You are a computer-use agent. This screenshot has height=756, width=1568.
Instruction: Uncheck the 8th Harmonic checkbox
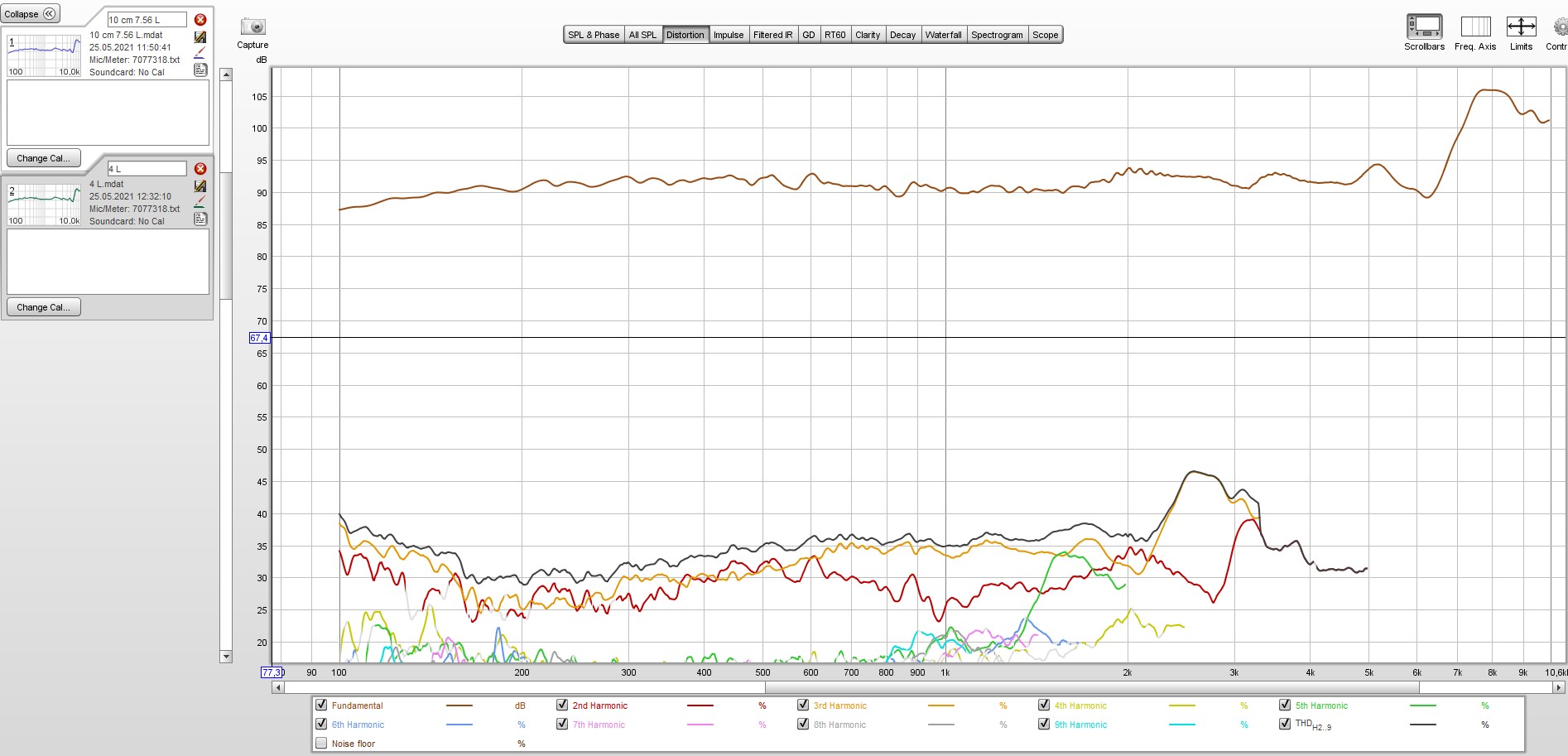pos(803,724)
